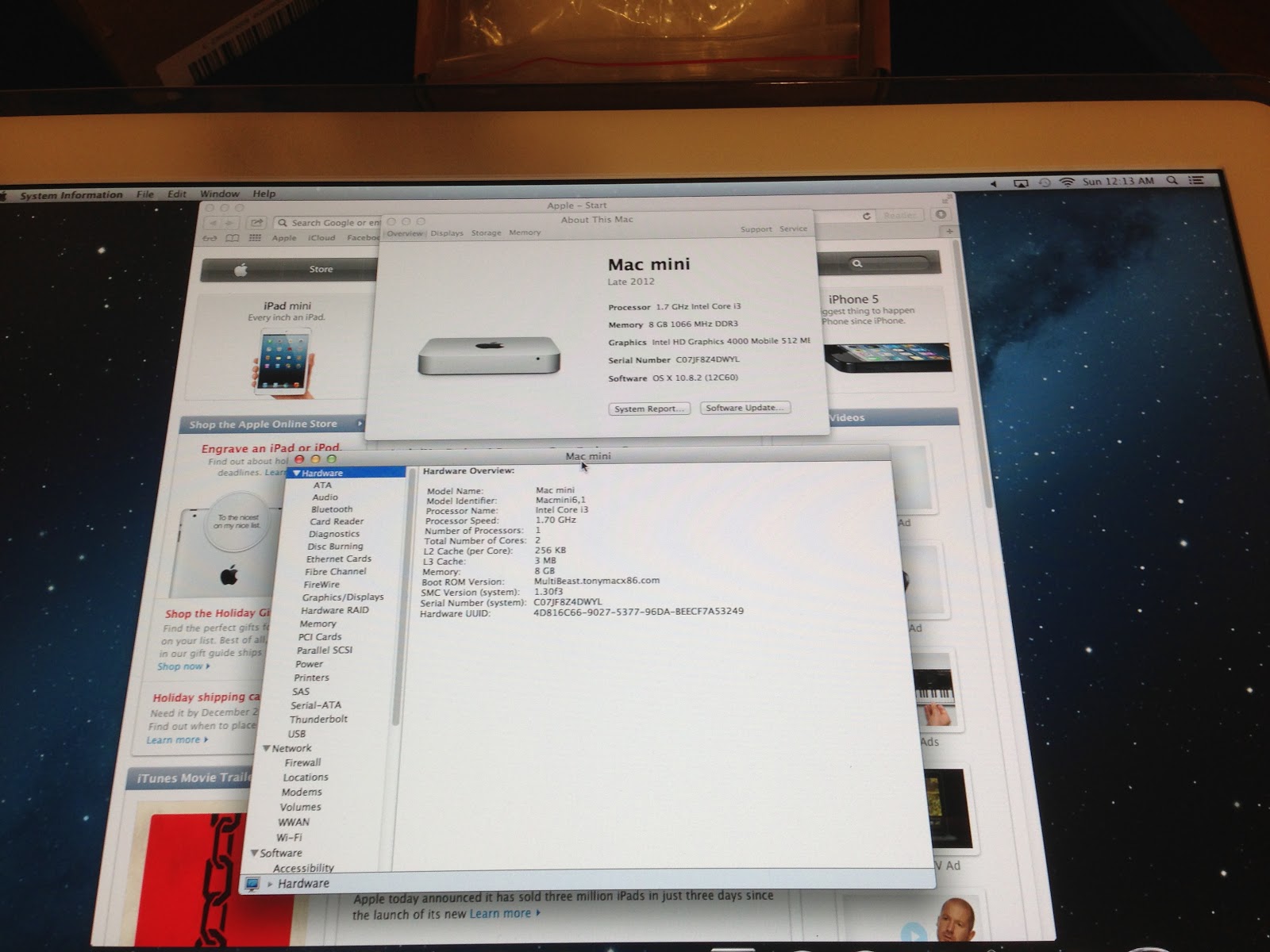Select Card Reader in the sidebar

pyautogui.click(x=337, y=521)
